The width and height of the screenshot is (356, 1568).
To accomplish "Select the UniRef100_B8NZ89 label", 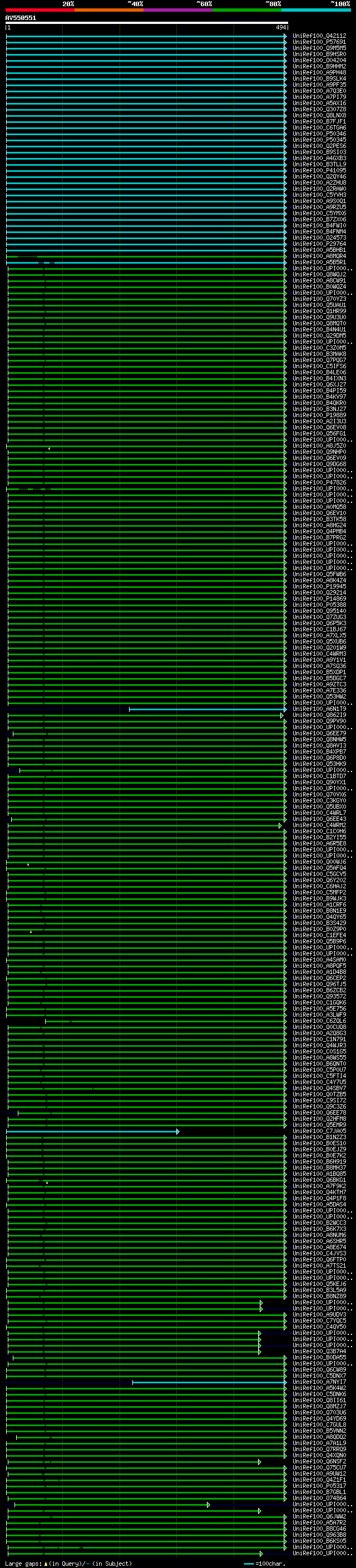I will (x=319, y=1296).
